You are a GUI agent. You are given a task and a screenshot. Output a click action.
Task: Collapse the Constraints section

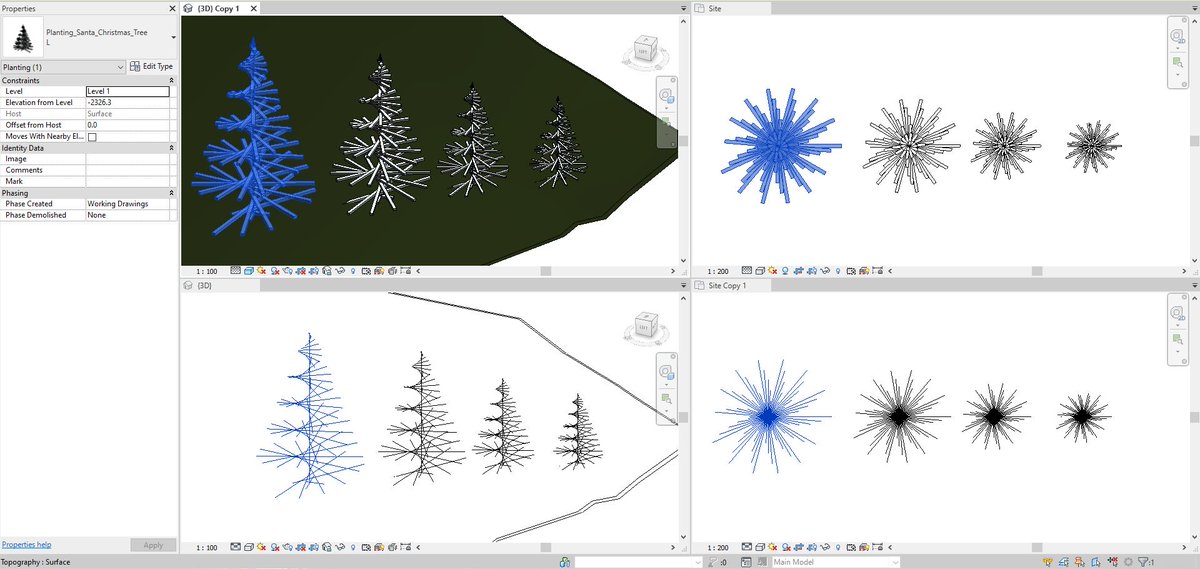[171, 80]
